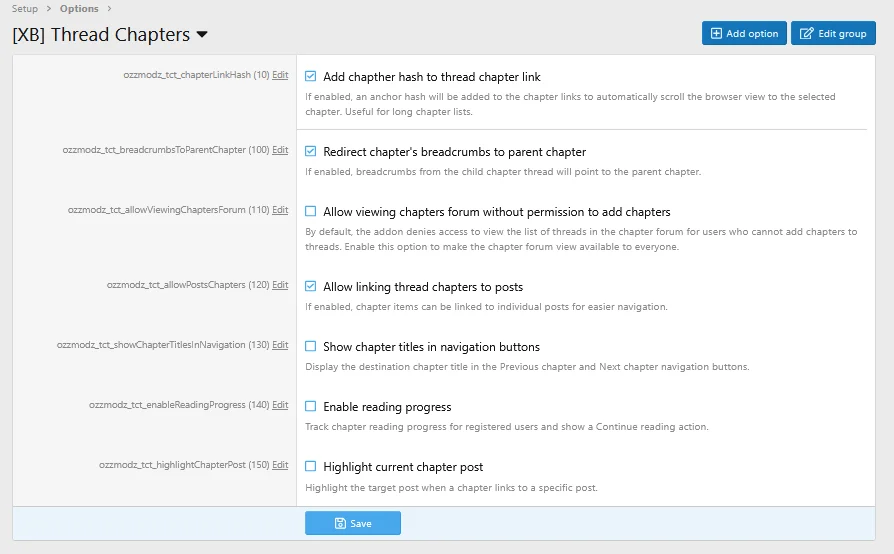This screenshot has height=554, width=894.
Task: Click the ozzmodz_tct_highlightChapterPost (150) identifier
Action: (x=184, y=465)
